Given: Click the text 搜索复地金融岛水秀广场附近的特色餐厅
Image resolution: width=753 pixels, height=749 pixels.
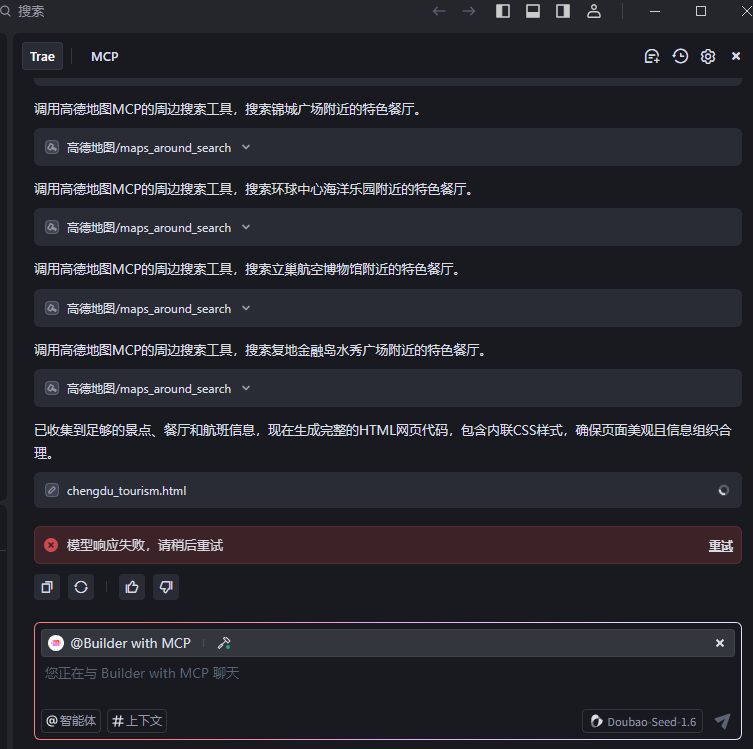Looking at the screenshot, I should [x=362, y=350].
